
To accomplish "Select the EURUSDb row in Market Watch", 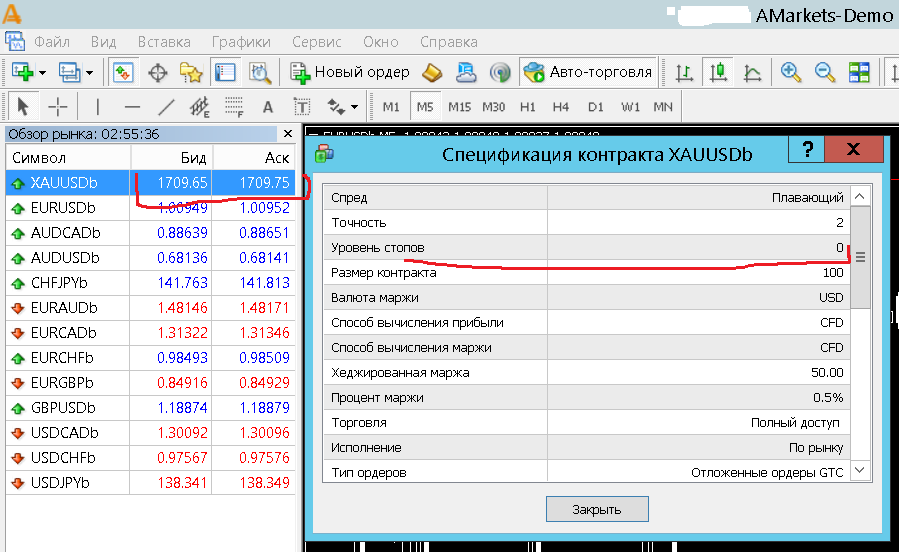I will (150, 208).
